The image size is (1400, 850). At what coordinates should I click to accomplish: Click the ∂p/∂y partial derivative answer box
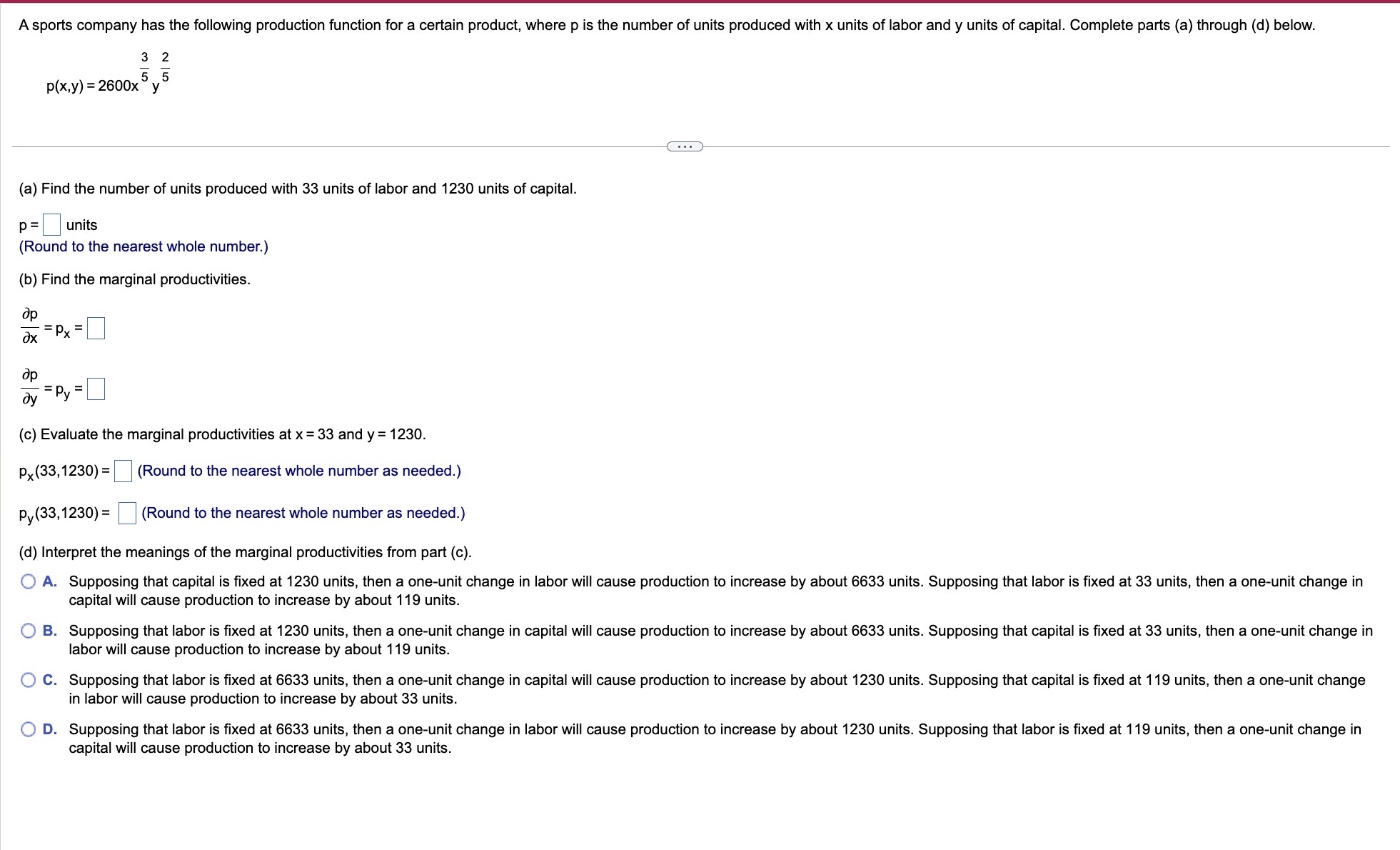click(x=96, y=389)
